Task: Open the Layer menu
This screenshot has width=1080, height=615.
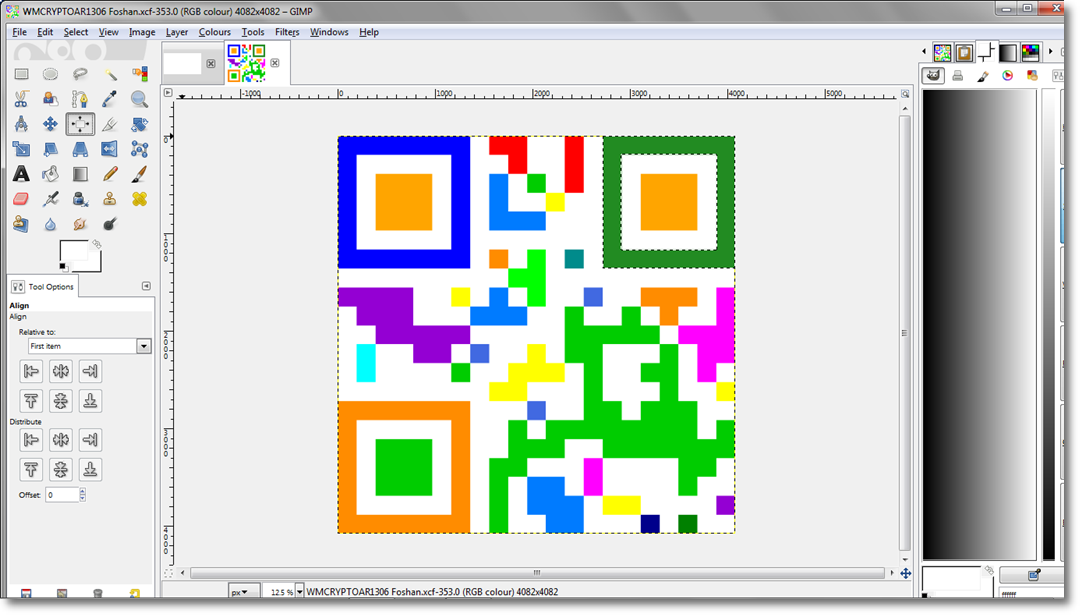Action: [x=176, y=32]
